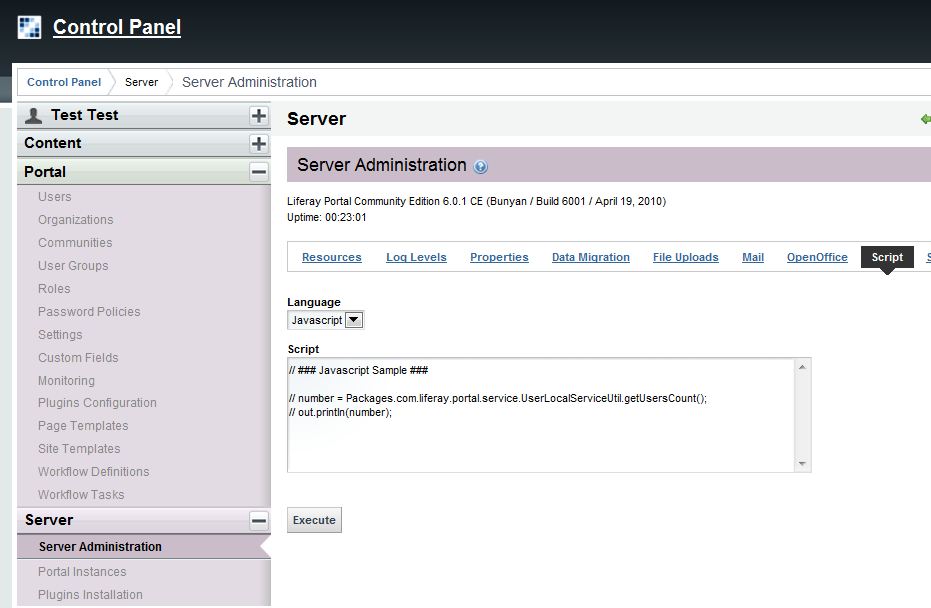Expand the Test Test section
The image size is (931, 608).
click(x=259, y=115)
